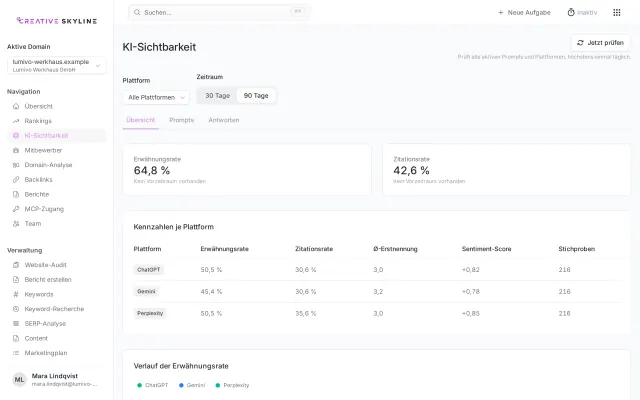
Task: Click the search magnifier icon
Action: (137, 13)
